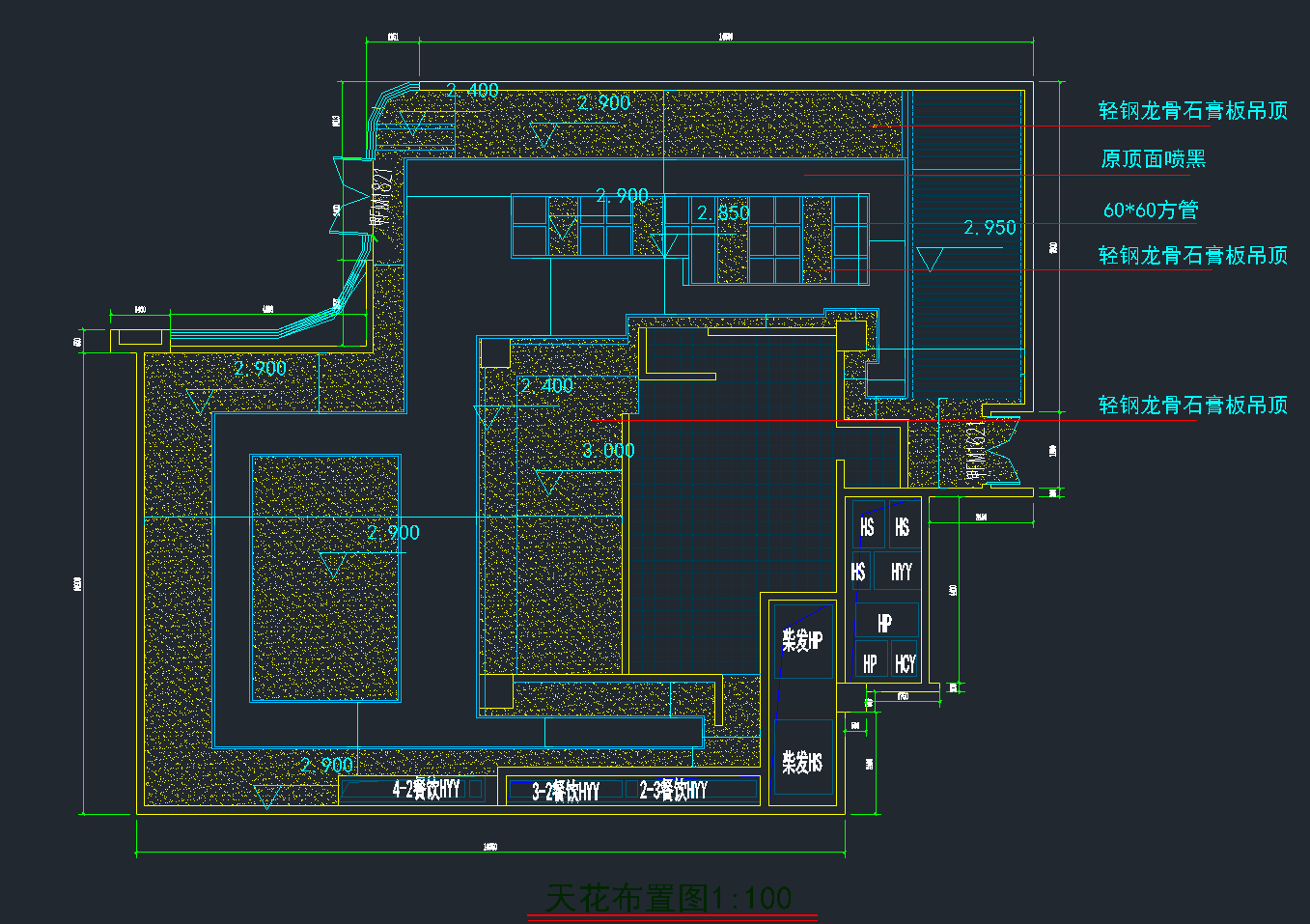The image size is (1310, 924).
Task: Click the 2.950 elevation value text
Action: (x=989, y=228)
